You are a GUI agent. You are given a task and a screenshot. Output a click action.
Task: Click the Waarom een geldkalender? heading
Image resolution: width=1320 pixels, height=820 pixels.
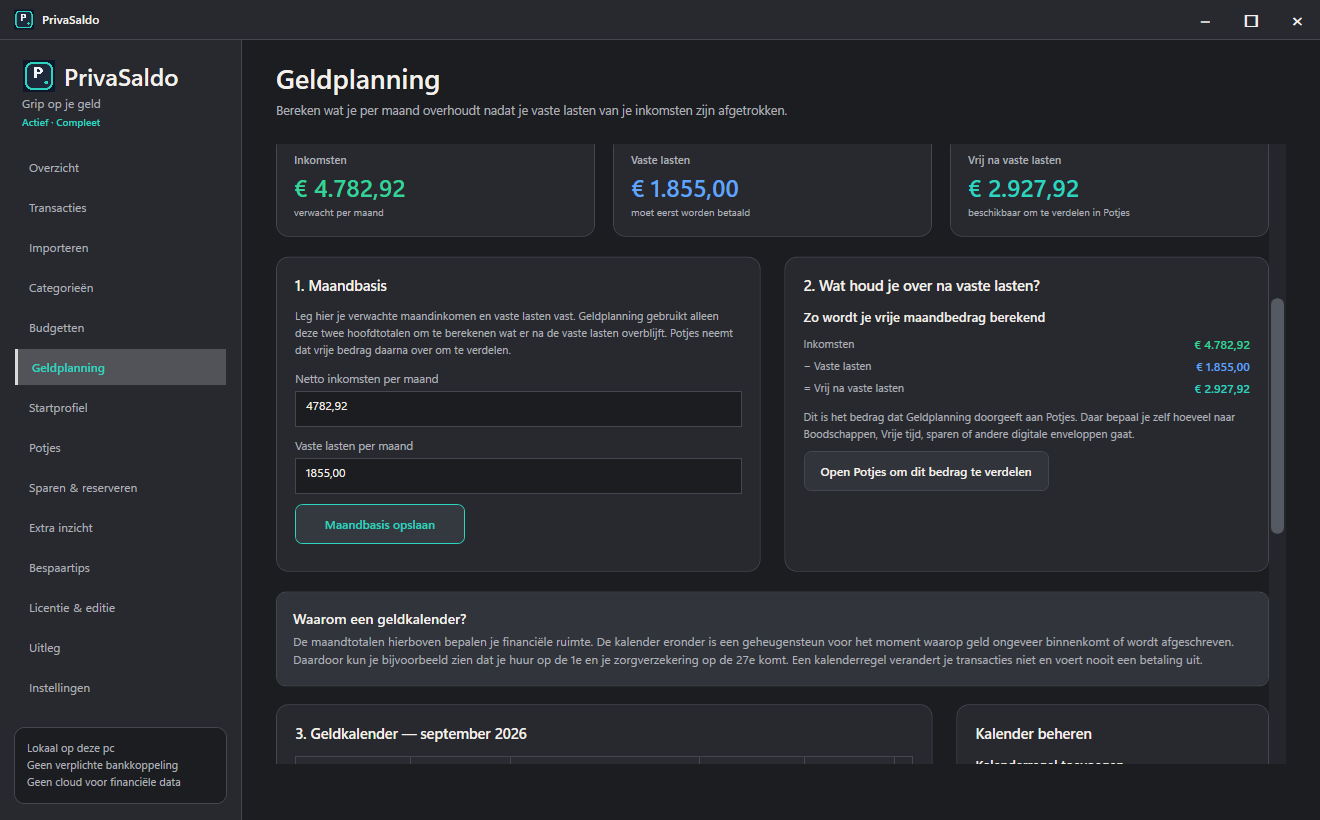click(x=380, y=620)
